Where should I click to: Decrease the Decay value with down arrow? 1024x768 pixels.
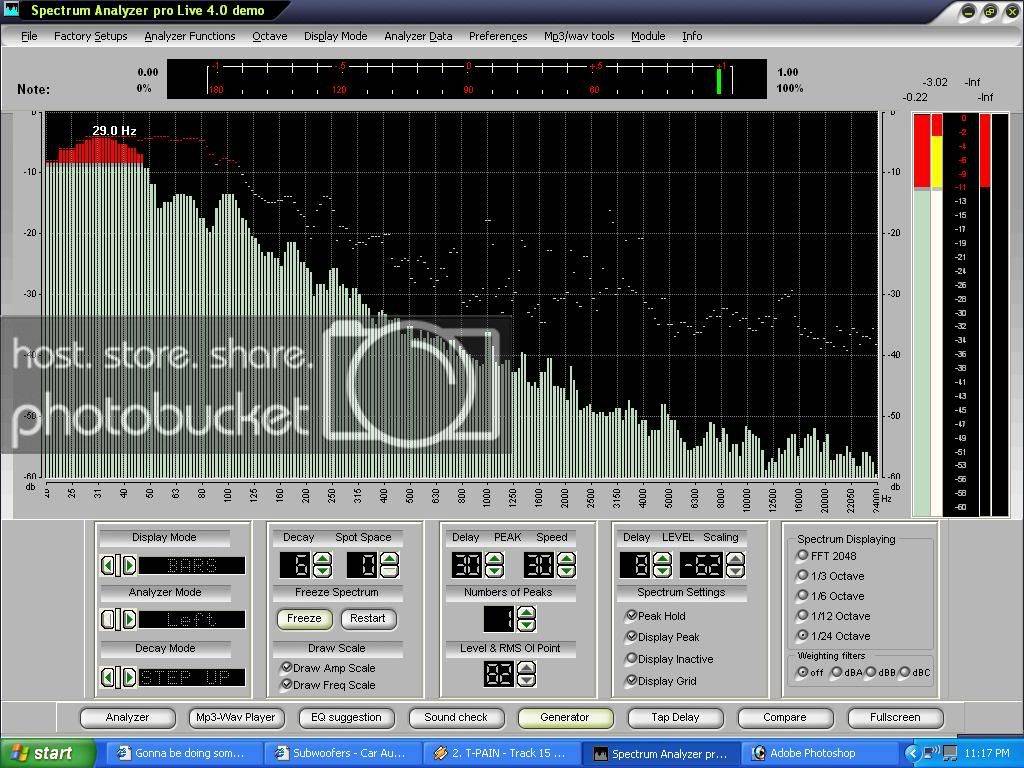click(x=323, y=571)
